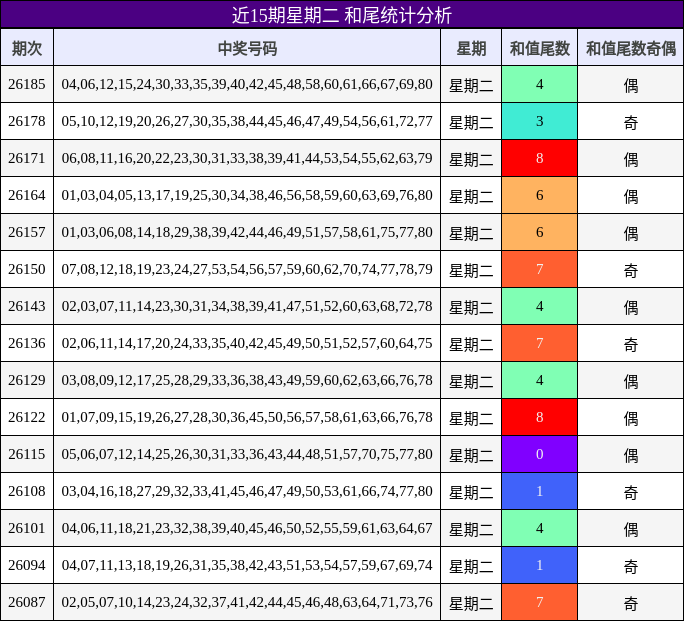Click blue tail value 1 in row 26094

point(540,565)
